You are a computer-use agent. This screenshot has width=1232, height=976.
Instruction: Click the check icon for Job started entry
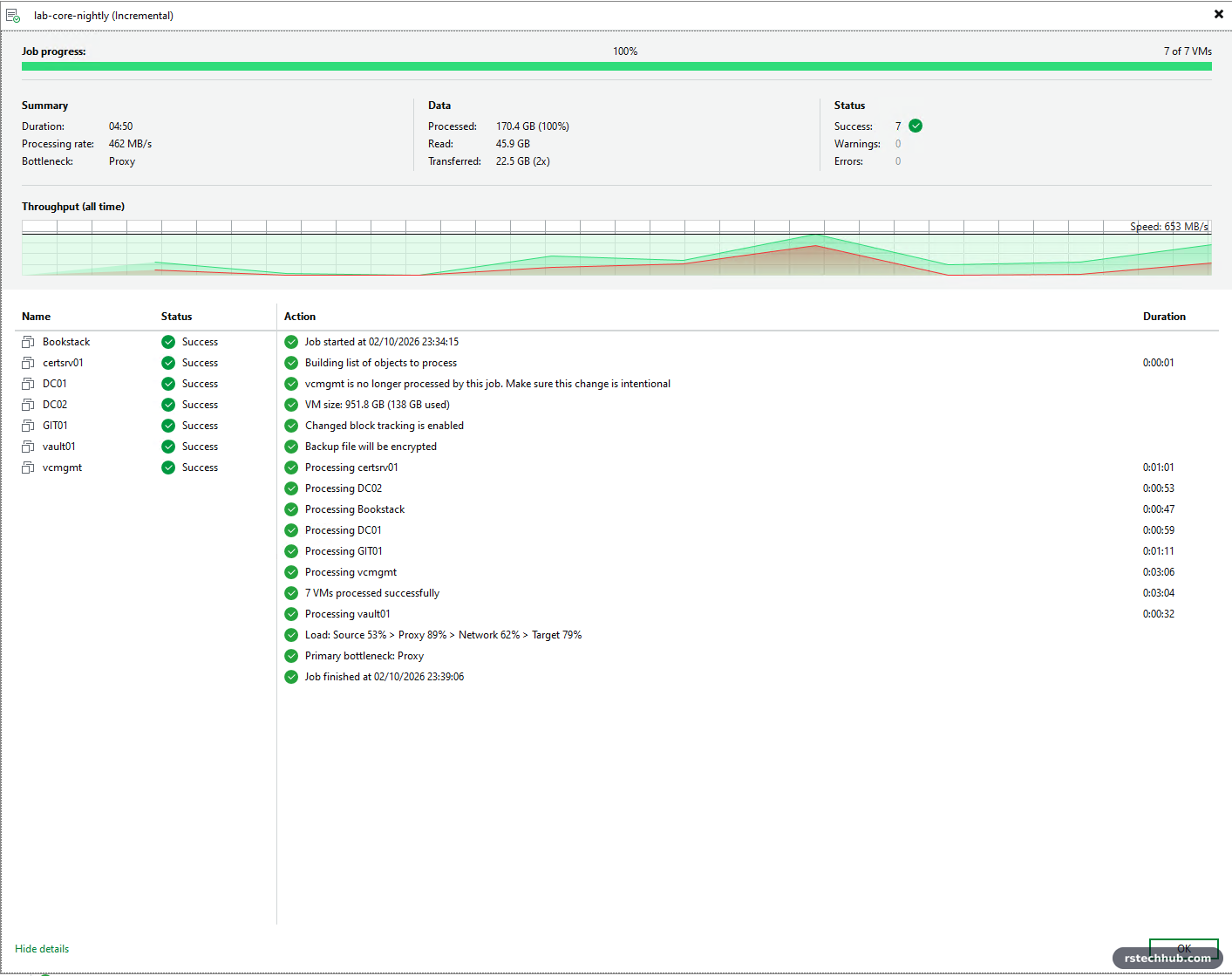291,342
